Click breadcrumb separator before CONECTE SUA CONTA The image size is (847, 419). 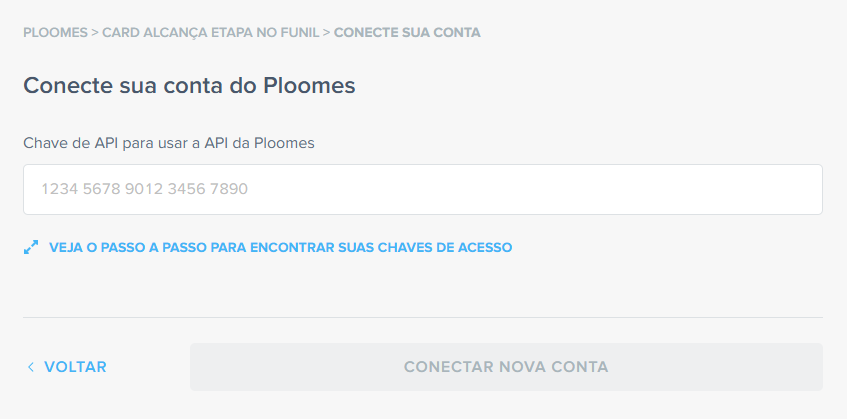326,32
